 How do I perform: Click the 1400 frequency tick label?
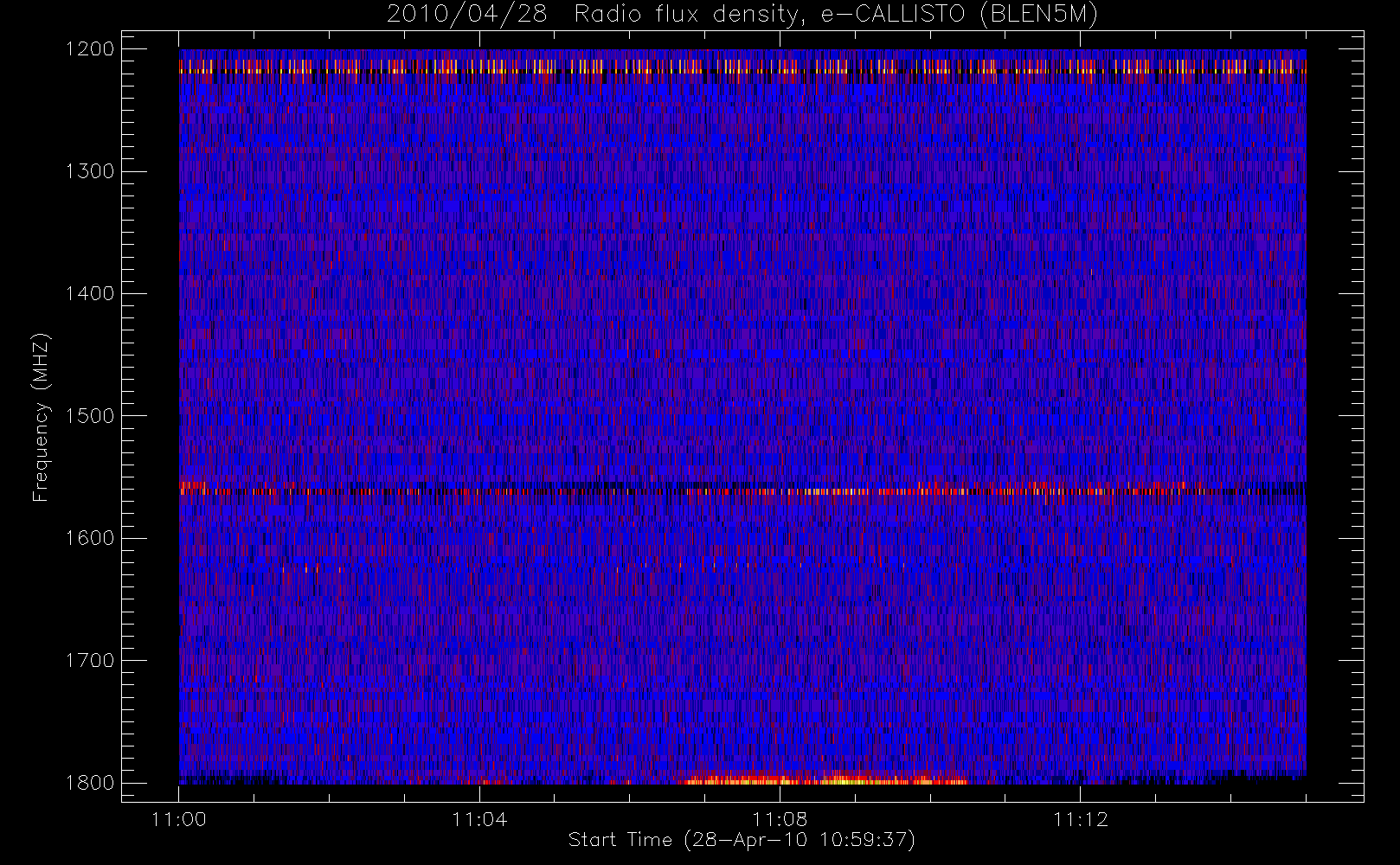90,293
